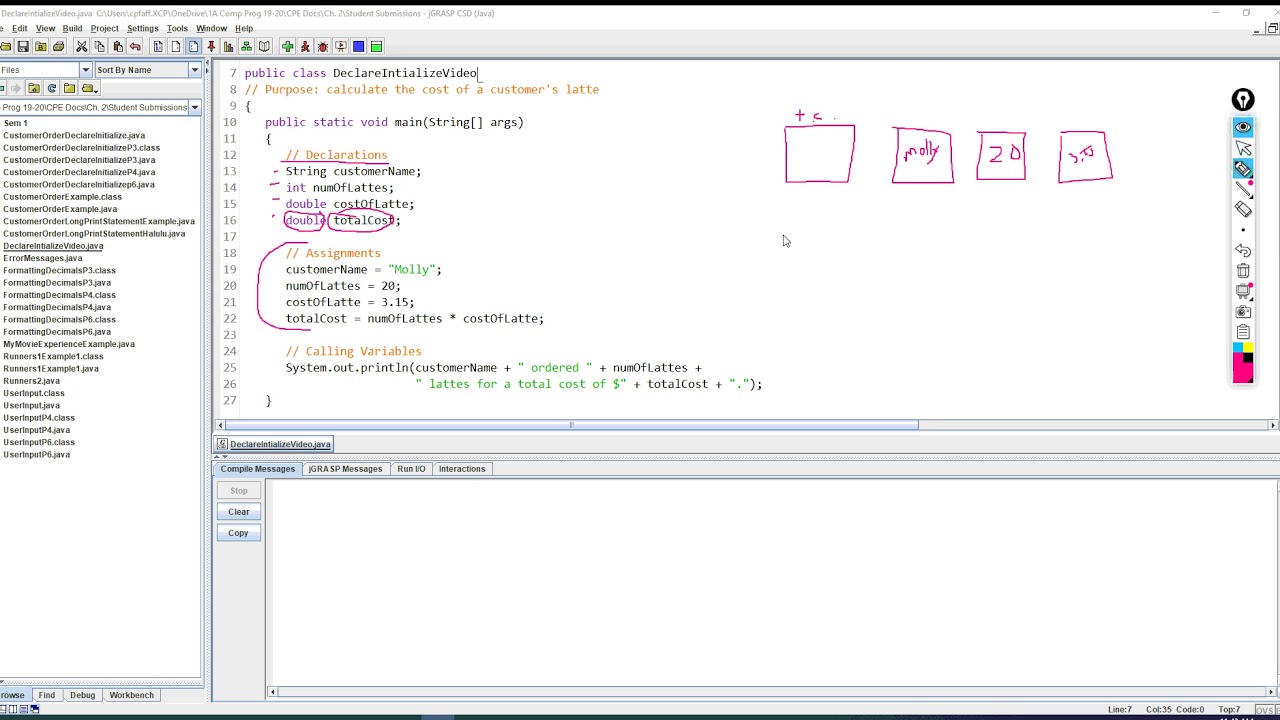
Task: Click the Remove CSD toolbar icon
Action: tap(175, 47)
